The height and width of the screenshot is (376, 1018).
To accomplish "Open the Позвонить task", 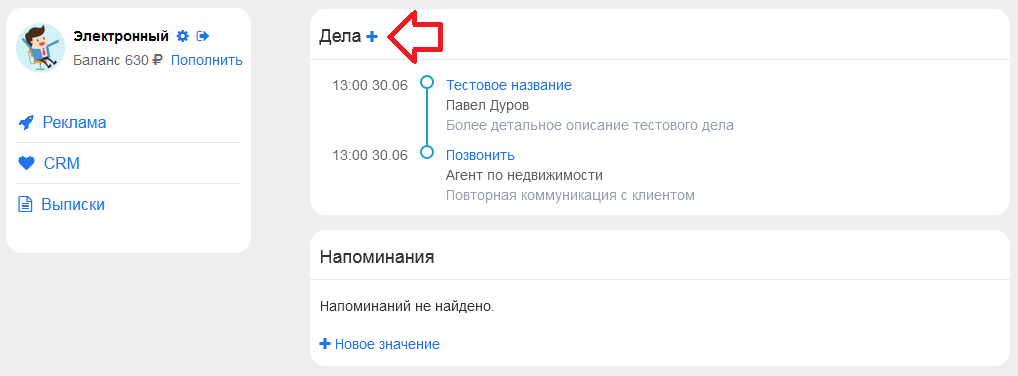I will click(480, 155).
